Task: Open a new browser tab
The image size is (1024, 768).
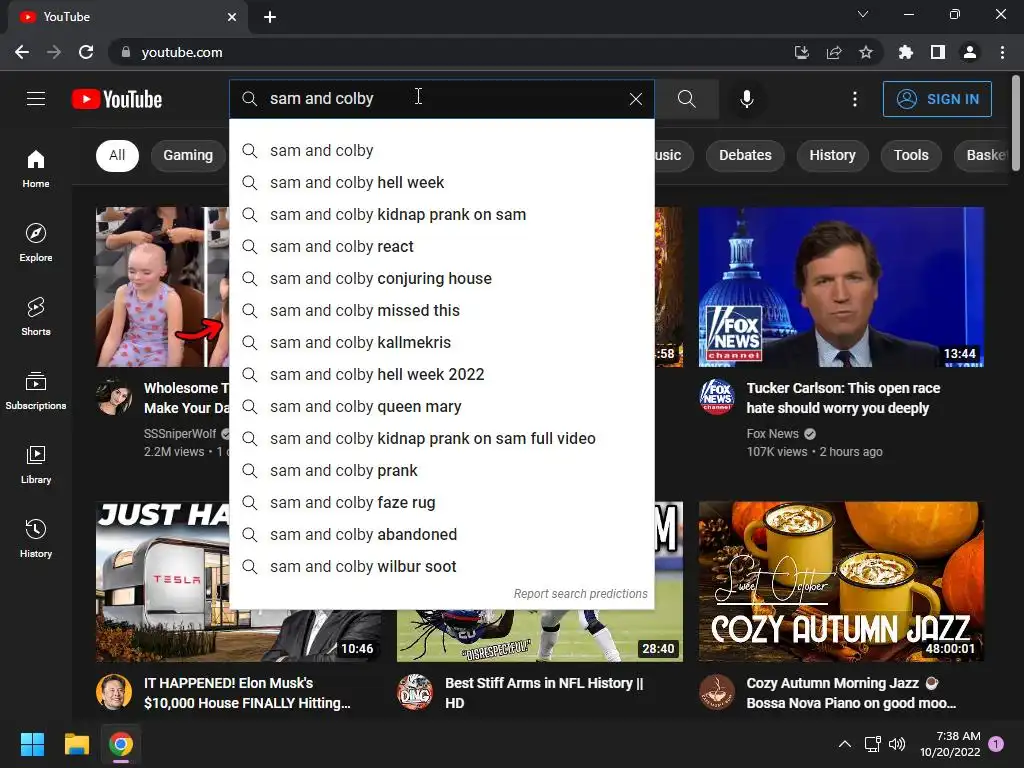Action: [270, 17]
